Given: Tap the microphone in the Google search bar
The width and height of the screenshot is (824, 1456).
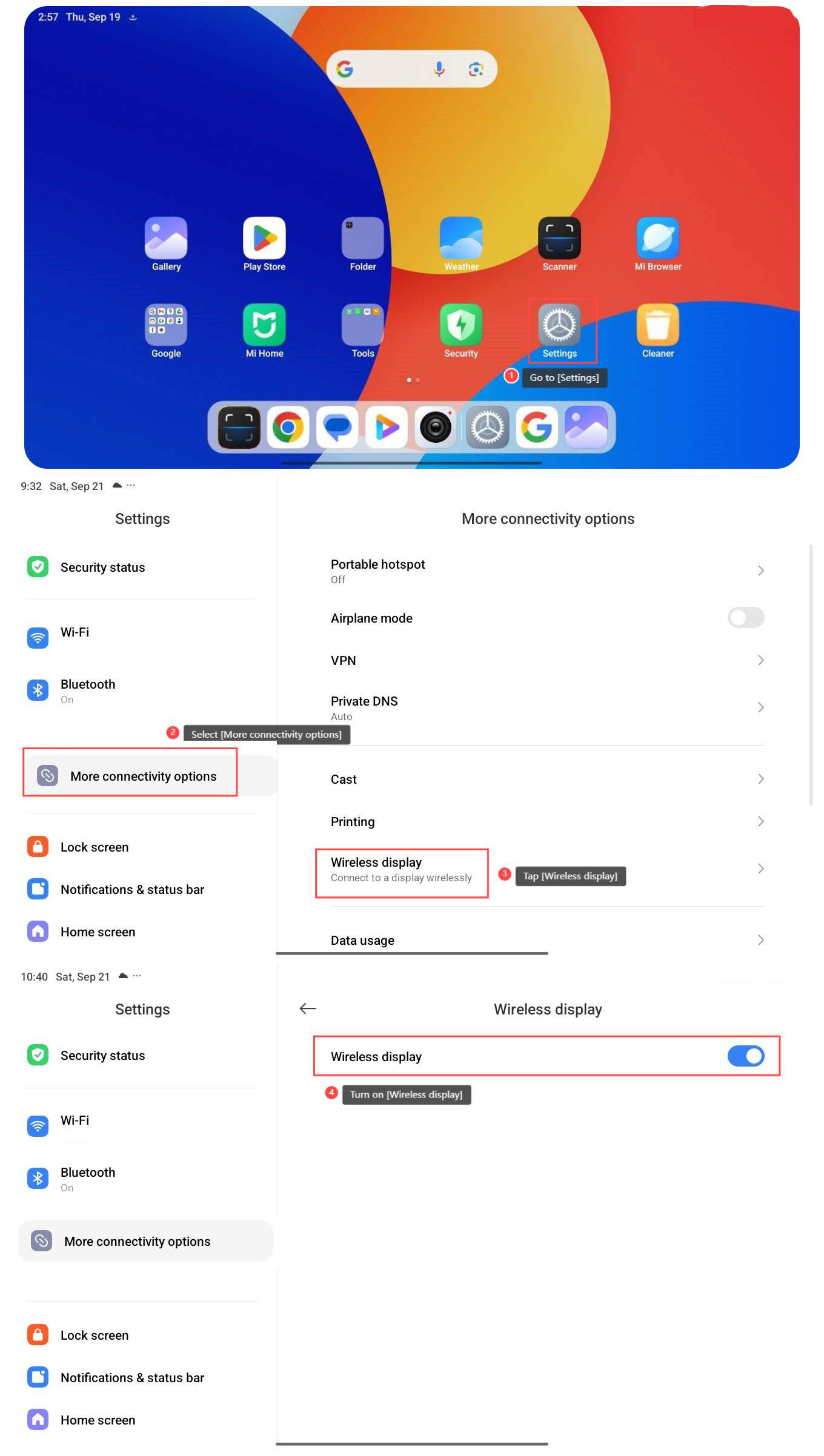Looking at the screenshot, I should tap(439, 69).
